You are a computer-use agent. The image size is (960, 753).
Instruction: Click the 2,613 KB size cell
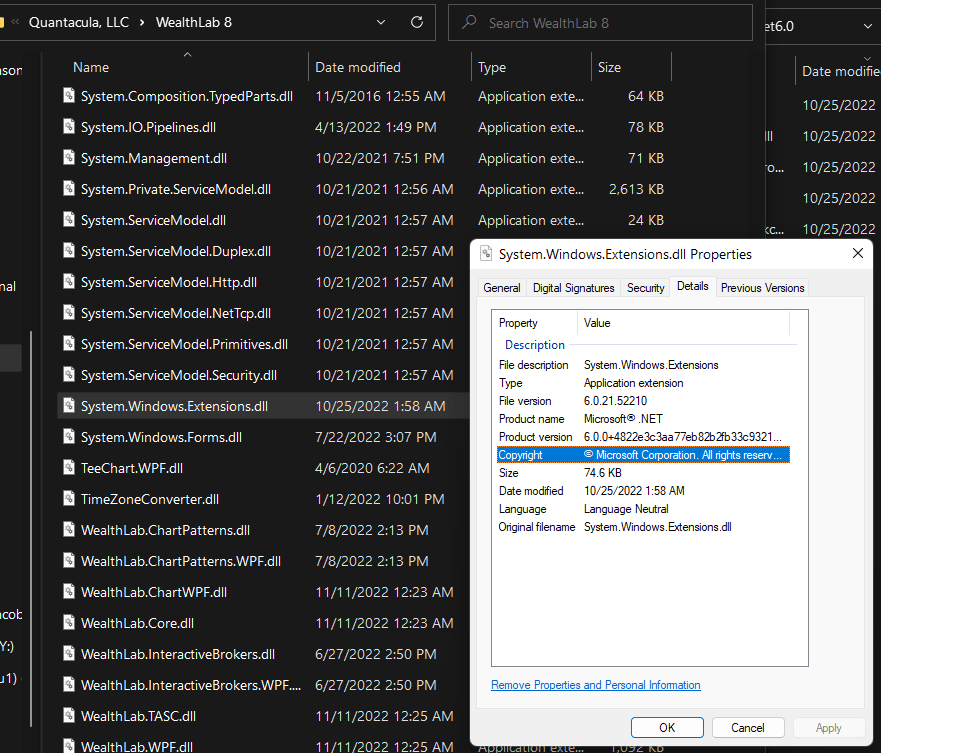636,189
